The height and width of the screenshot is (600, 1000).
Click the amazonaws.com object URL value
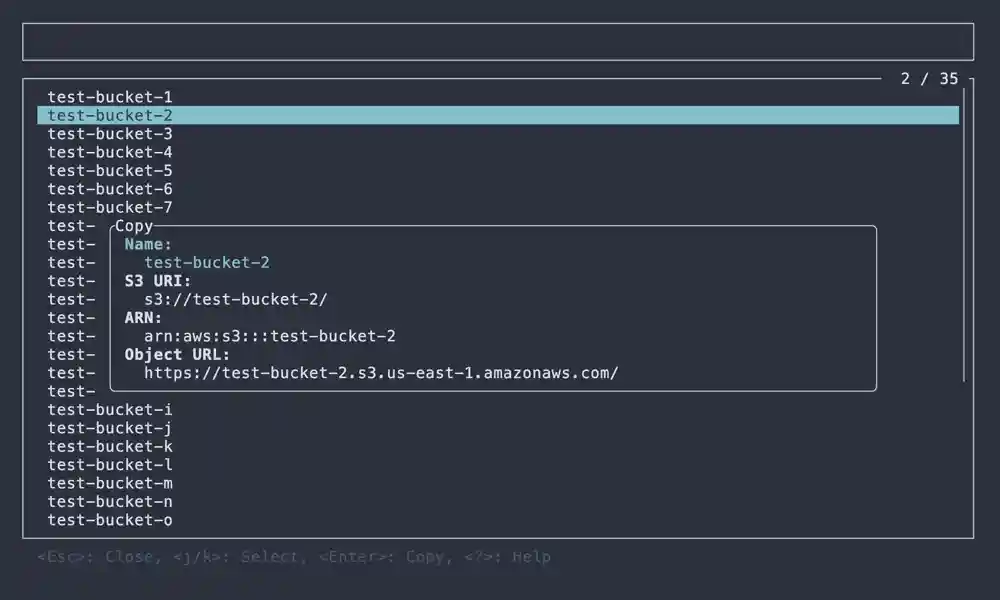pyautogui.click(x=381, y=373)
